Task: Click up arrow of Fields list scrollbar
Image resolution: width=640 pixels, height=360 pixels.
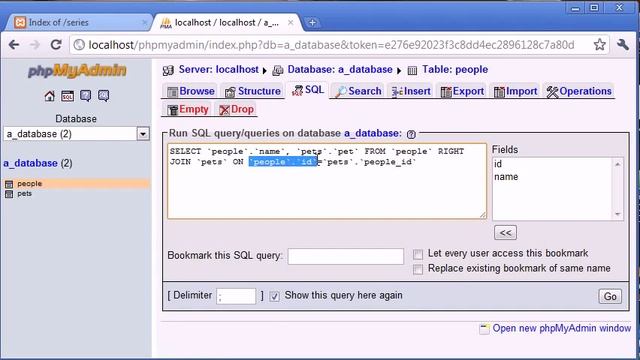Action: 618,164
